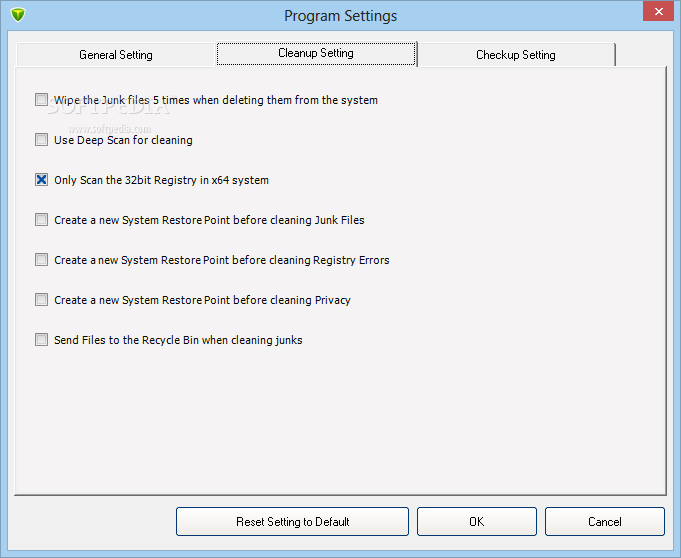Tick the Send Files to Recycle Bin box
This screenshot has height=558, width=681.
click(41, 339)
